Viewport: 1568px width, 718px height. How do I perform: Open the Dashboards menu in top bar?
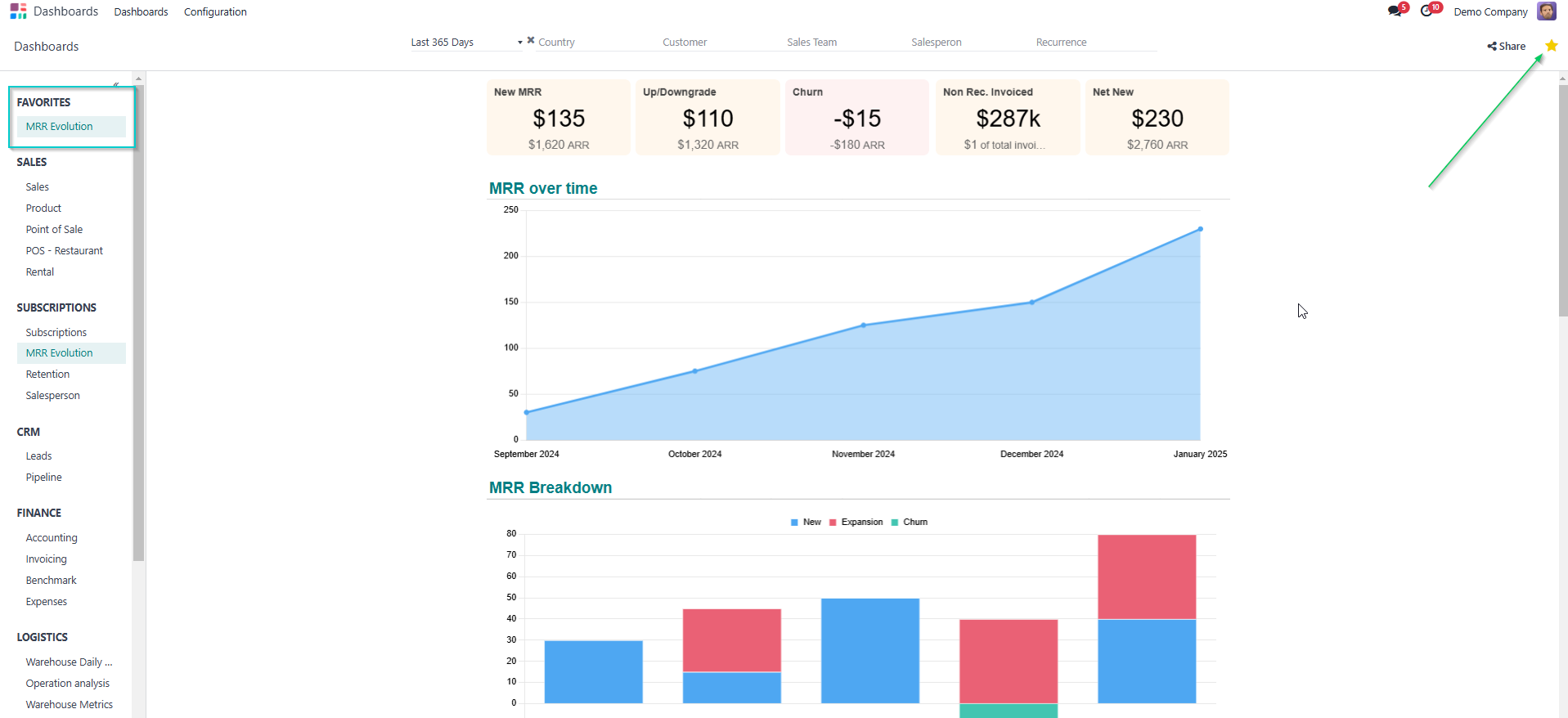(141, 12)
